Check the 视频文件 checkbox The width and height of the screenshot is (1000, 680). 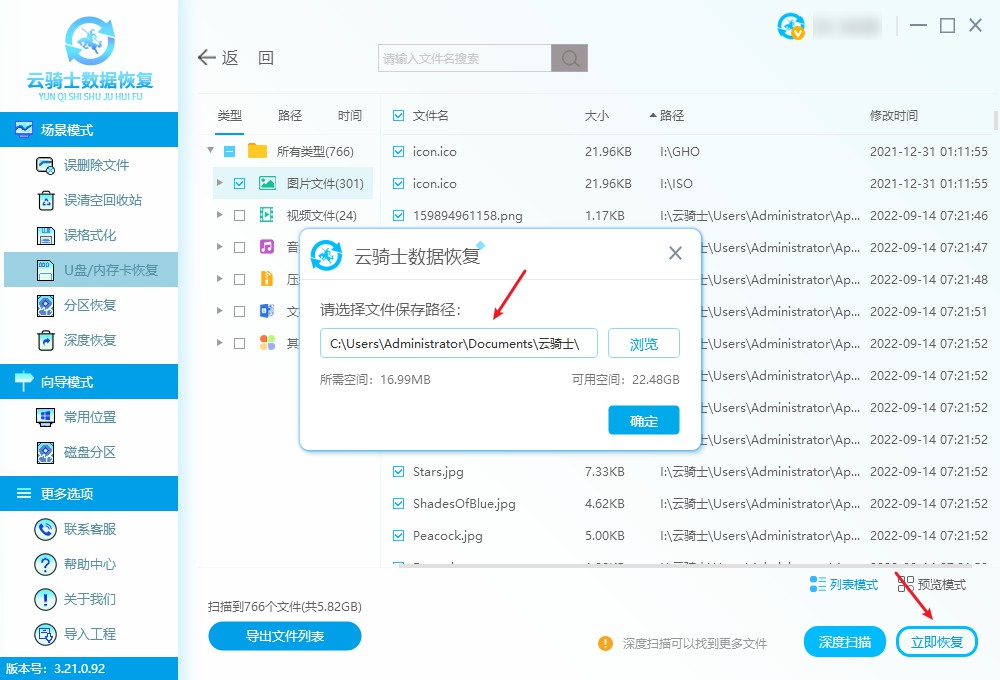[x=240, y=214]
